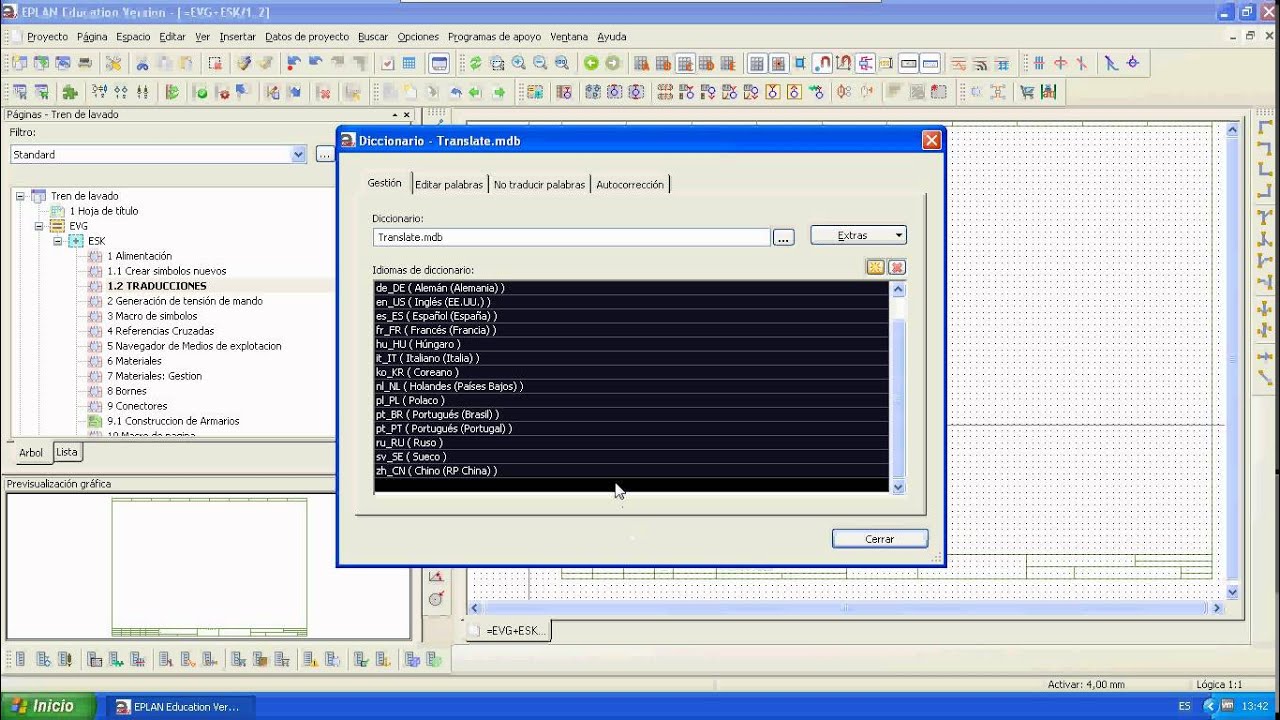The width and height of the screenshot is (1280, 720).
Task: Click the blue table grid toolbar icon
Action: pyautogui.click(x=409, y=63)
